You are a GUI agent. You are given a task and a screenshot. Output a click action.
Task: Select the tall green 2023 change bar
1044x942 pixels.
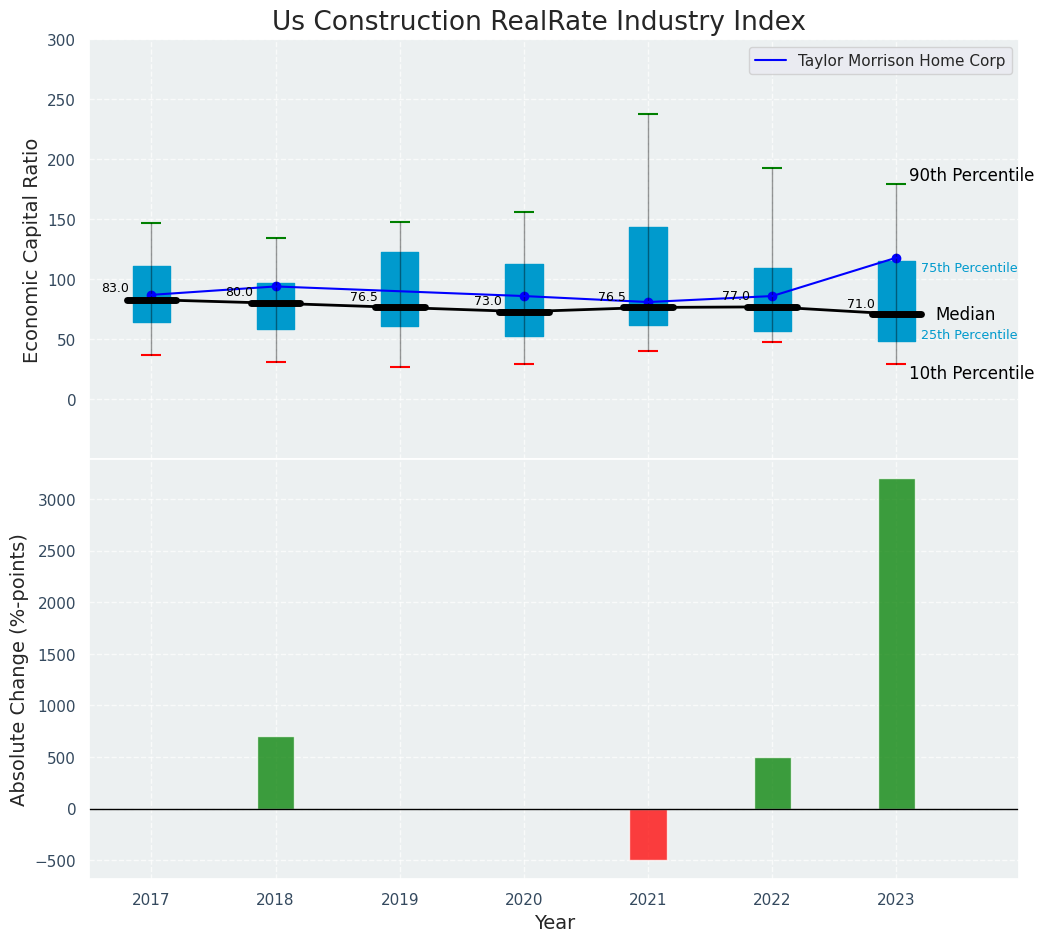[x=896, y=643]
